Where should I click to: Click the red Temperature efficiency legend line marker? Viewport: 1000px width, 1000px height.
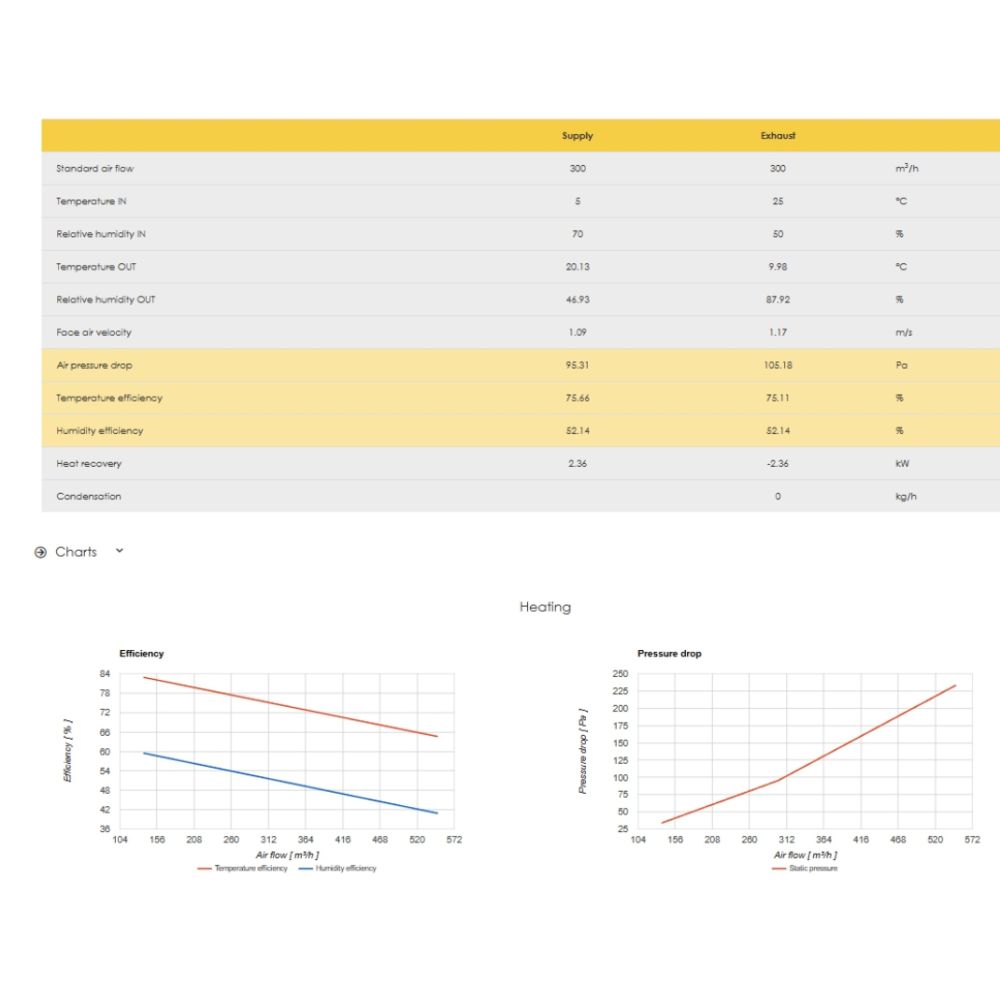tap(205, 868)
